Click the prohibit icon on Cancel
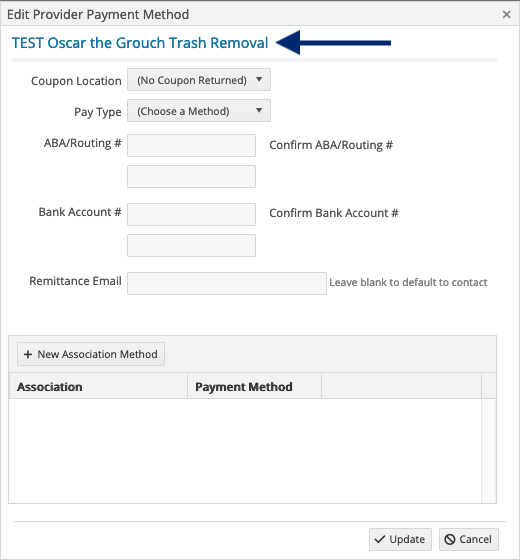The width and height of the screenshot is (520, 560). [450, 539]
